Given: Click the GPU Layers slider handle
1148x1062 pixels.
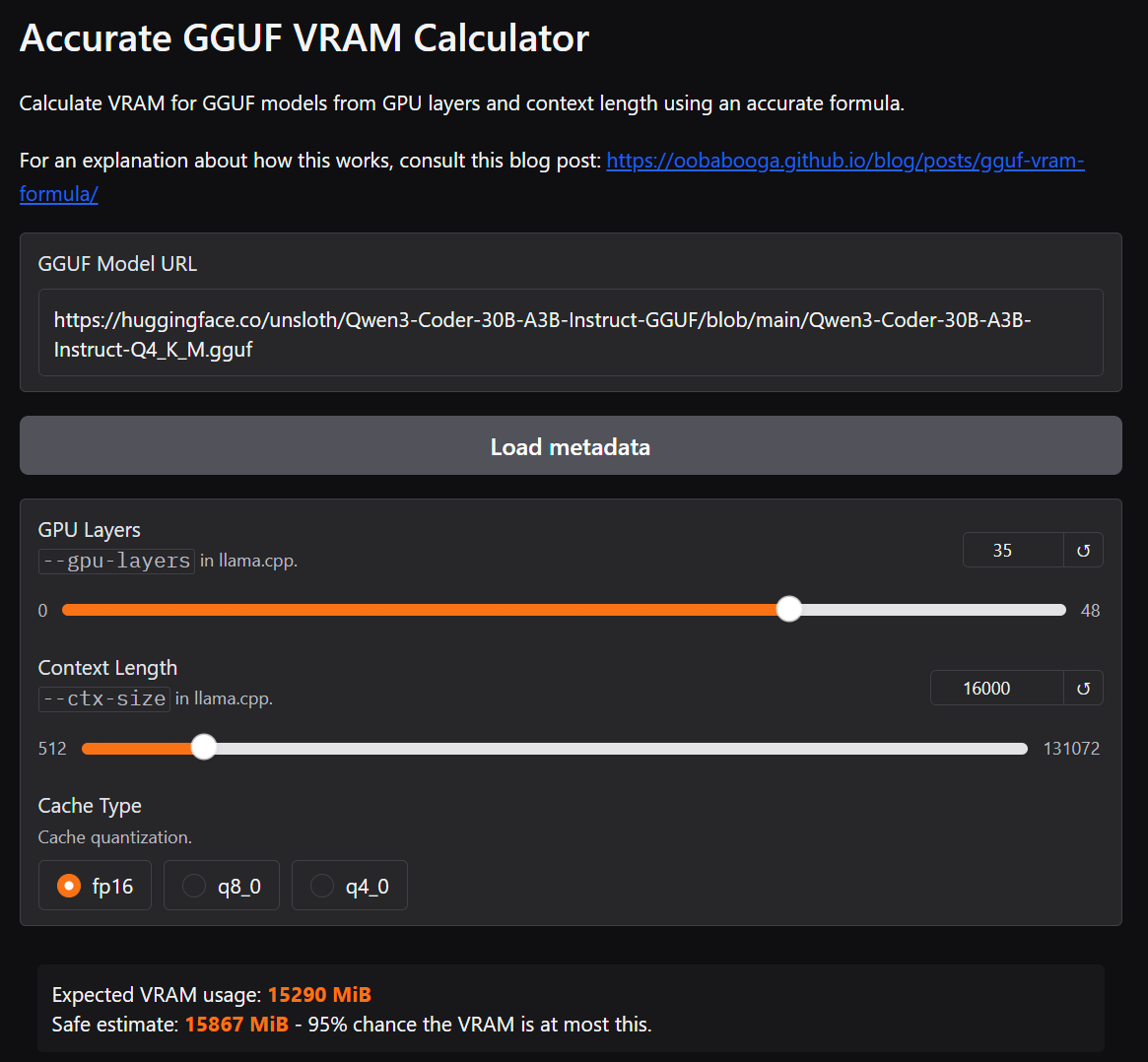Looking at the screenshot, I should [x=788, y=610].
